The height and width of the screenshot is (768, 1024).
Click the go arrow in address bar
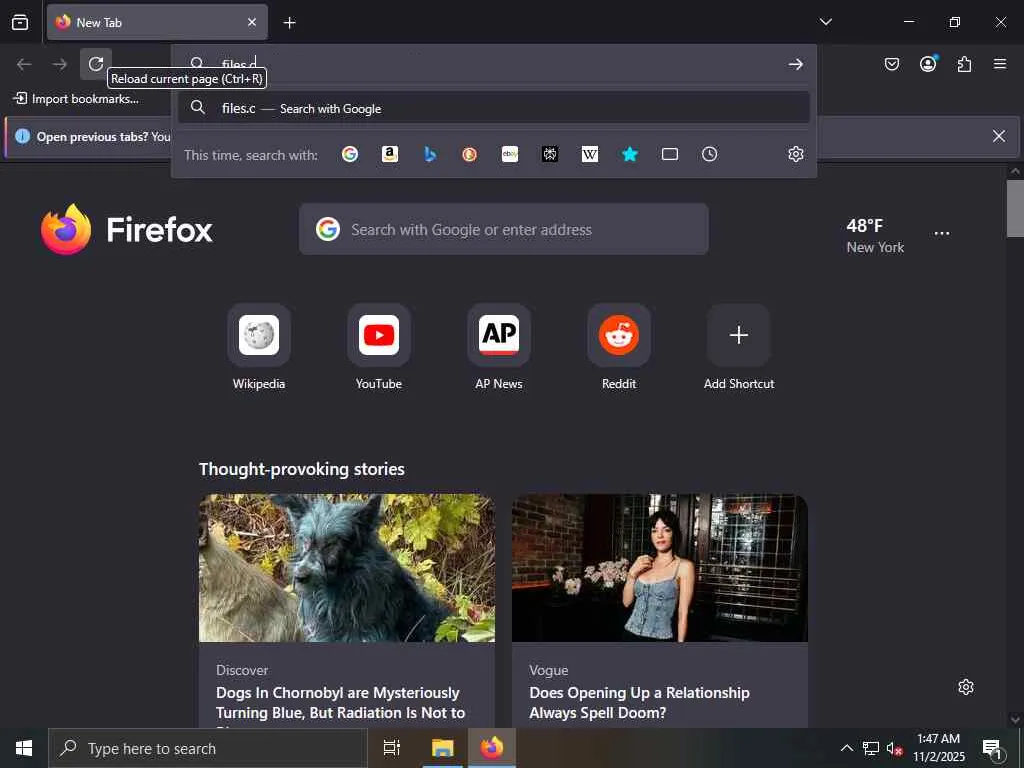pyautogui.click(x=795, y=64)
